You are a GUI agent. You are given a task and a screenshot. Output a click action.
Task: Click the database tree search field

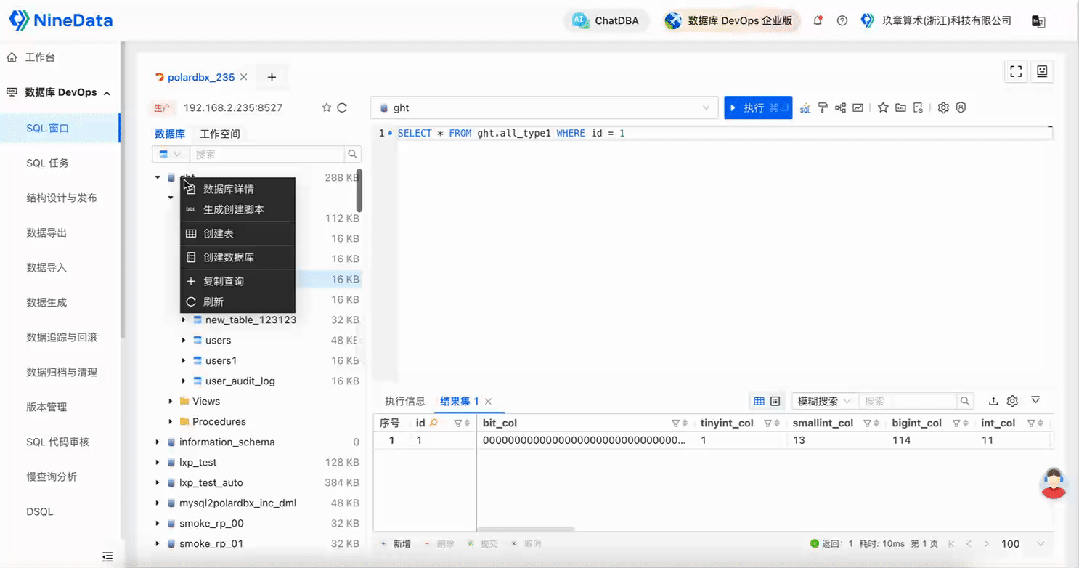point(267,154)
